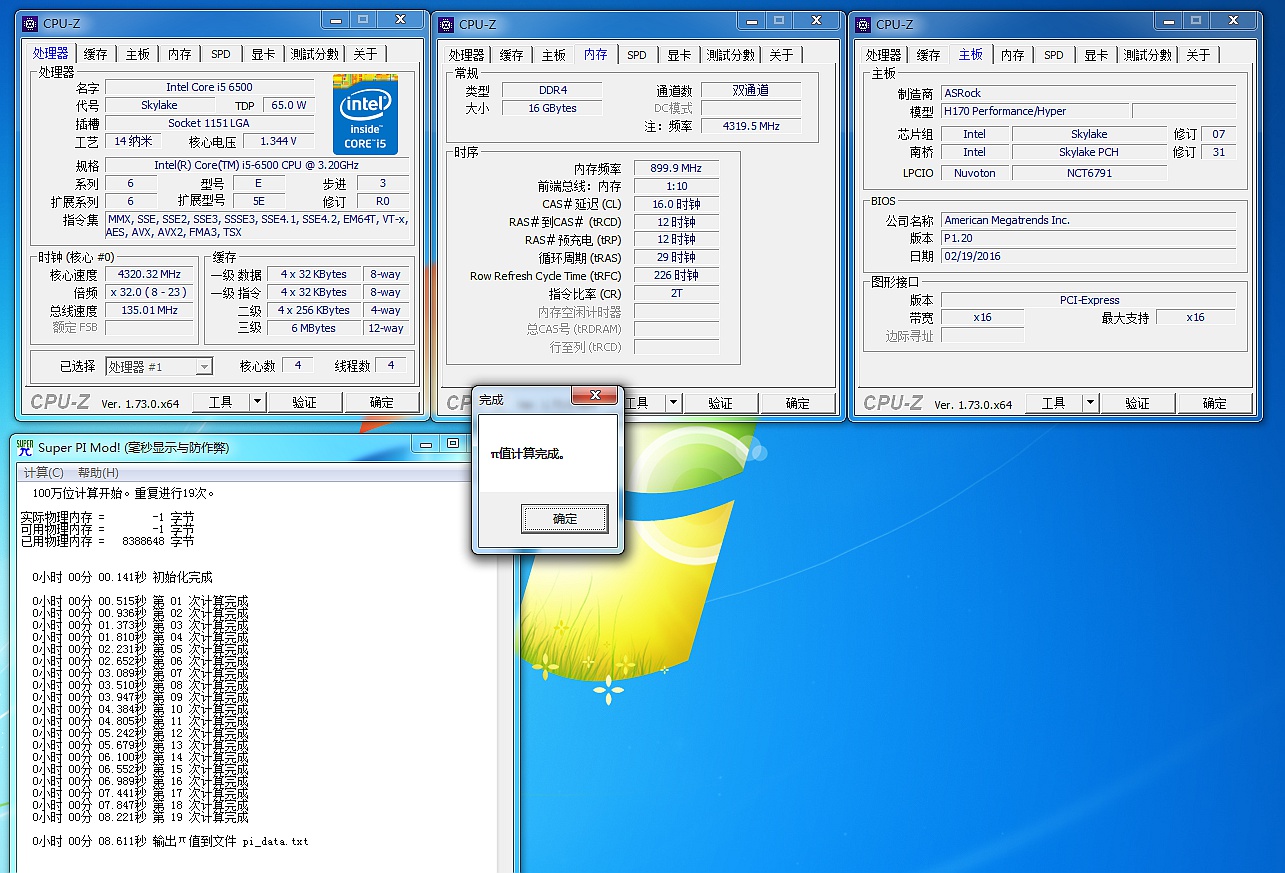Click the Intel Core i5 logo image

365,114
